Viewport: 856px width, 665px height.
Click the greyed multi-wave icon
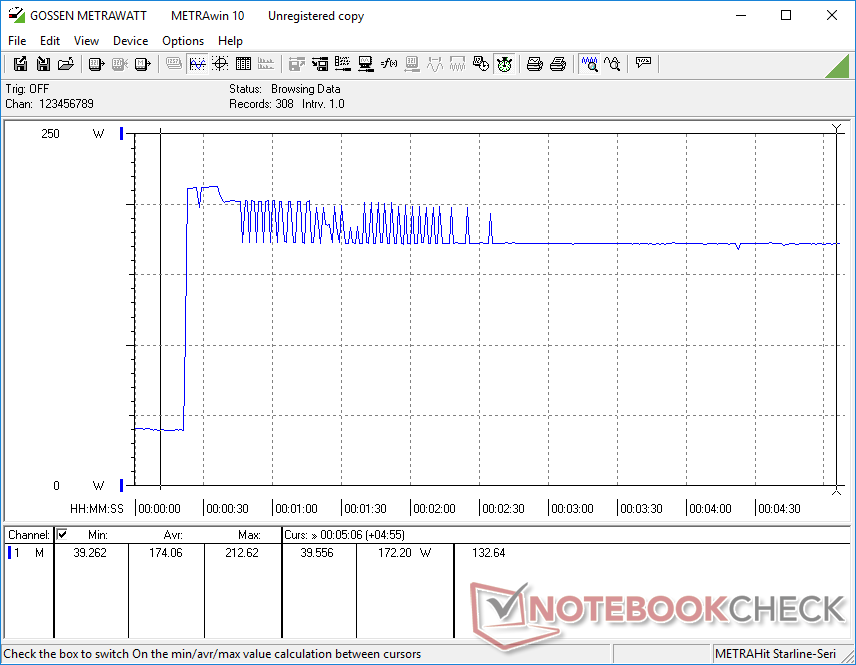point(457,64)
